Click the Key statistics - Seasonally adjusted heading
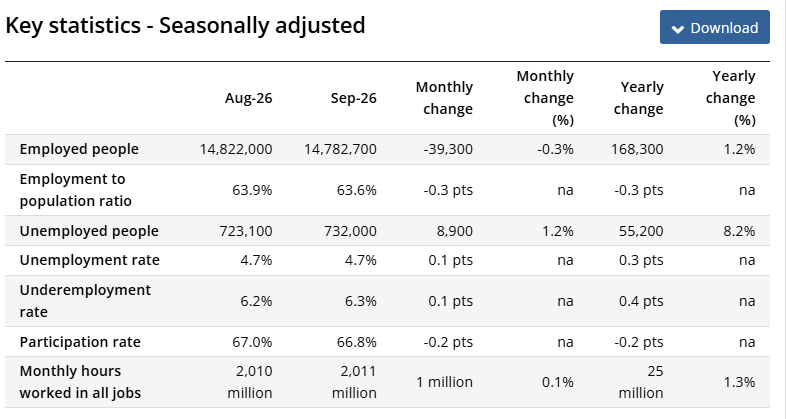 pos(185,25)
